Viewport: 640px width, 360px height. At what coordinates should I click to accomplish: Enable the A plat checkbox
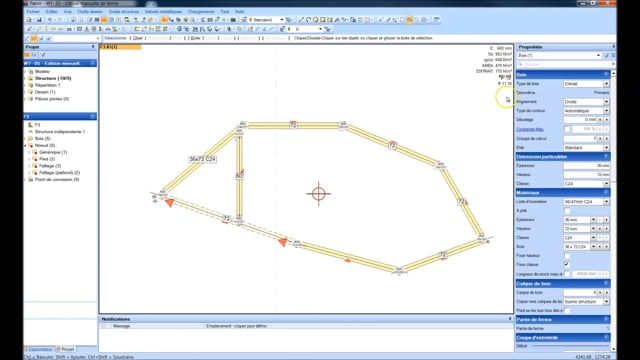coord(567,211)
